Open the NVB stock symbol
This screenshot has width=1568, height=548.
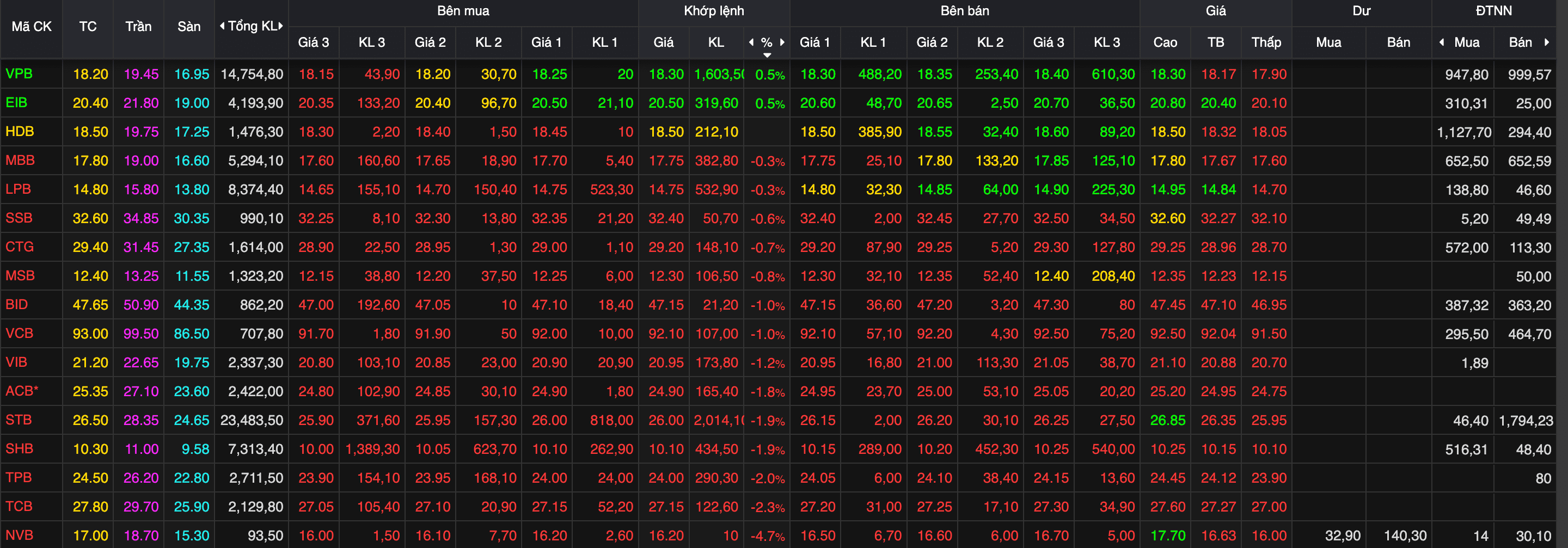[20, 534]
